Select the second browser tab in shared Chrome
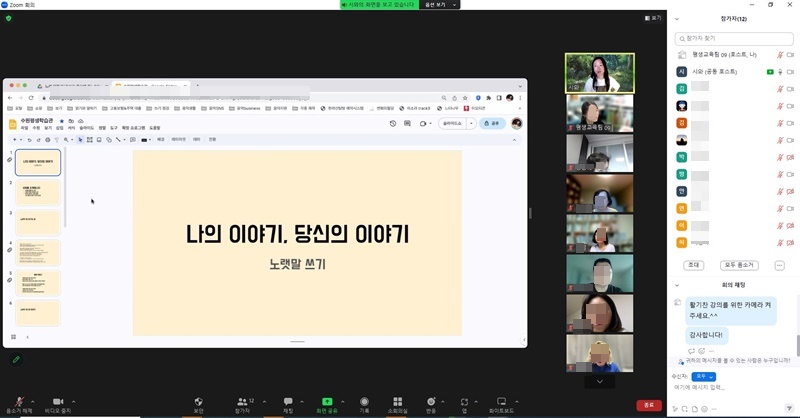 click(150, 86)
